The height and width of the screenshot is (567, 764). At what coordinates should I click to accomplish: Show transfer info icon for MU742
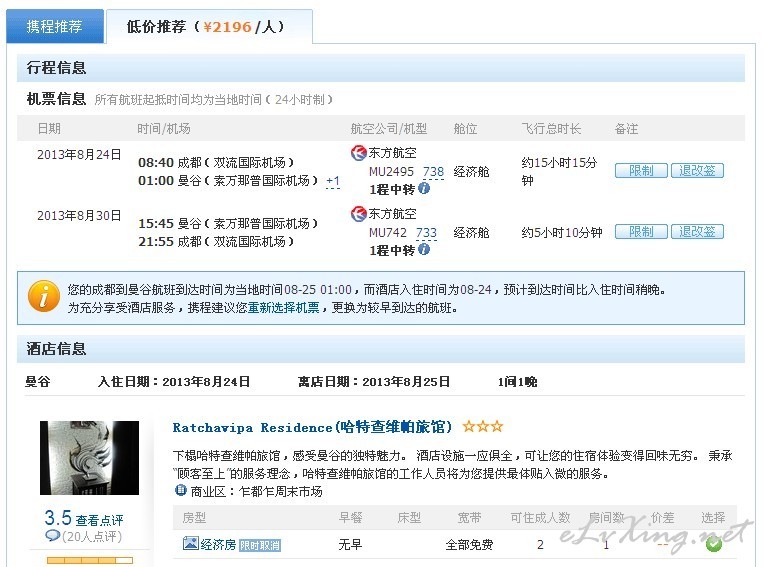[424, 249]
